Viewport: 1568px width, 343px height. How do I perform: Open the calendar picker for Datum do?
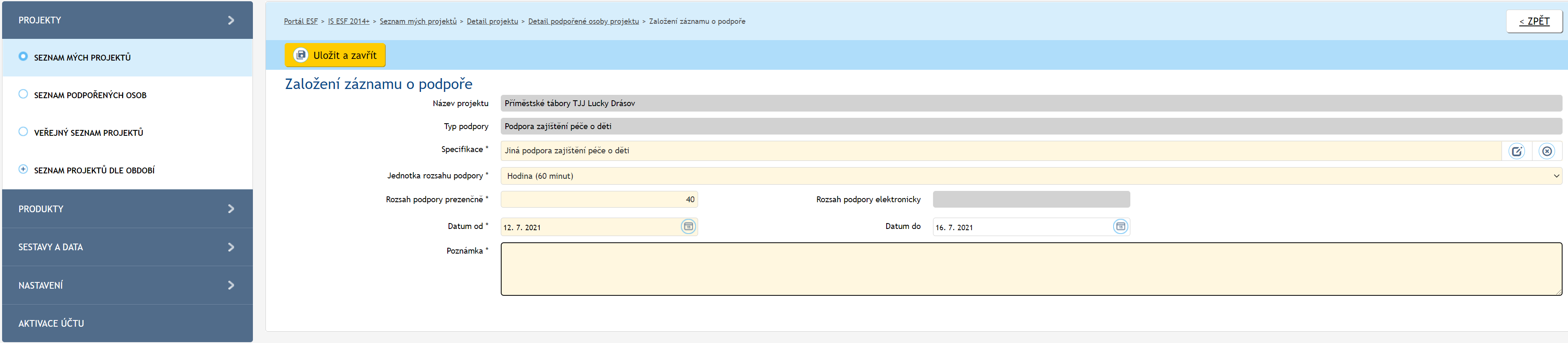[x=1120, y=227]
